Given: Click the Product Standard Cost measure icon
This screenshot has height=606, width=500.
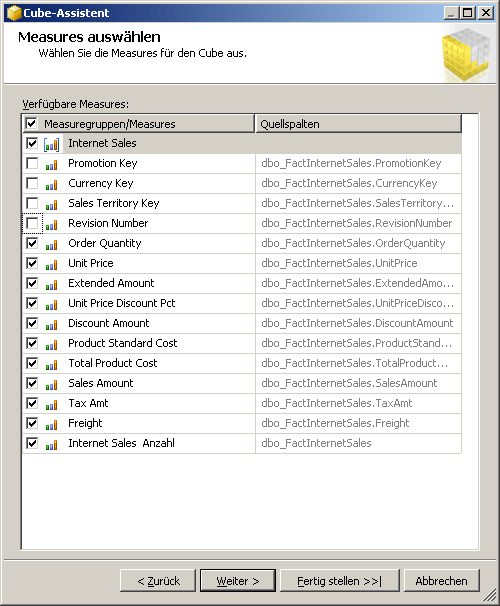Looking at the screenshot, I should point(51,345).
